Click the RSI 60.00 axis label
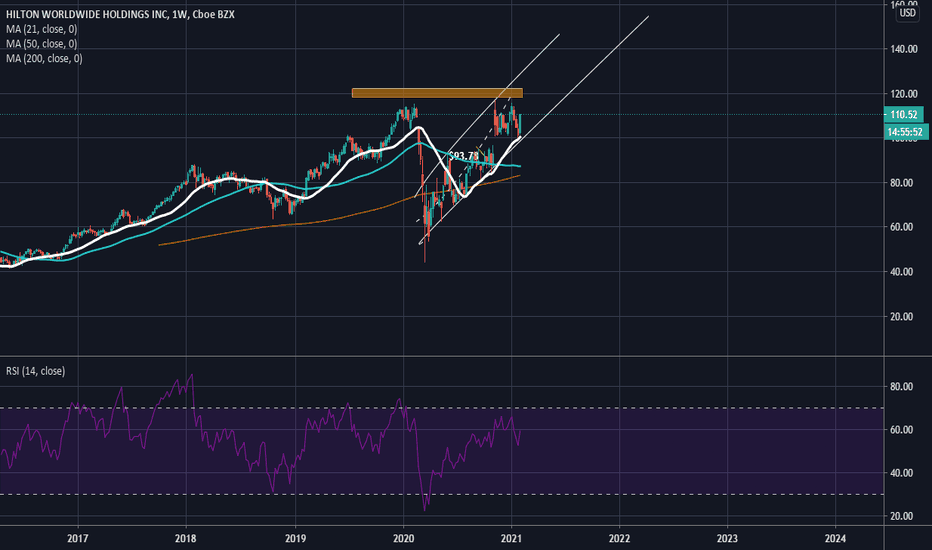The height and width of the screenshot is (550, 932). coord(901,430)
